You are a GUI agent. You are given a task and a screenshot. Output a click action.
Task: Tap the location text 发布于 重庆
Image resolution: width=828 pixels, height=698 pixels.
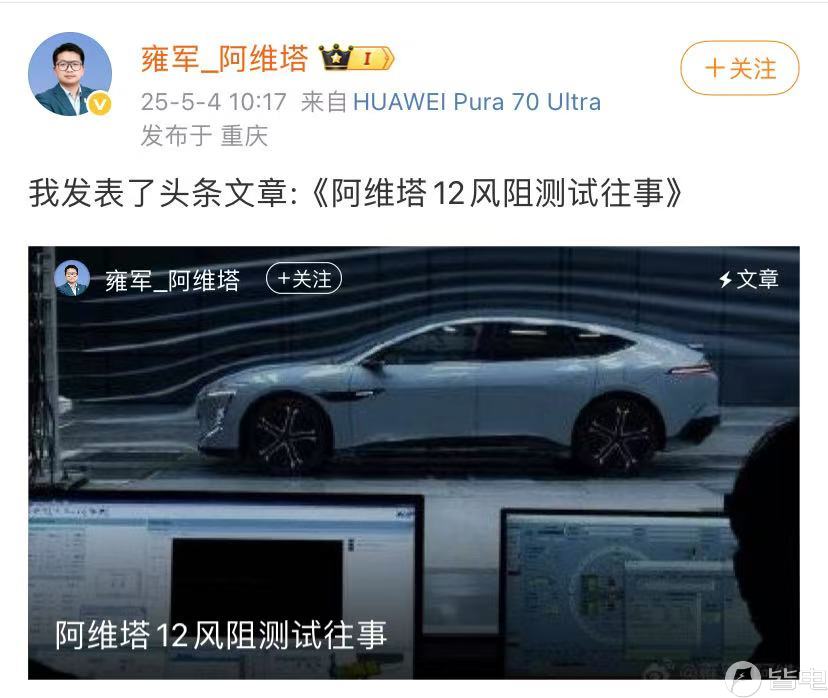[204, 136]
